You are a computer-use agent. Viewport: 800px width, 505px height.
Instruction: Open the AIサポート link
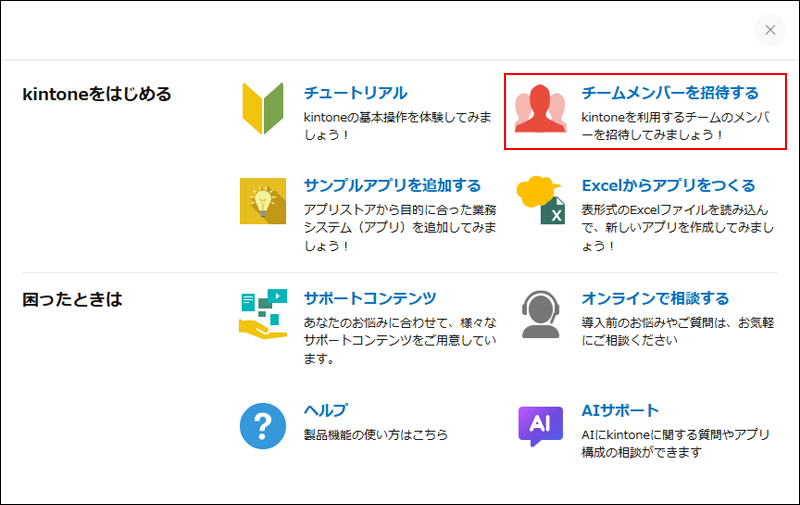pos(620,410)
